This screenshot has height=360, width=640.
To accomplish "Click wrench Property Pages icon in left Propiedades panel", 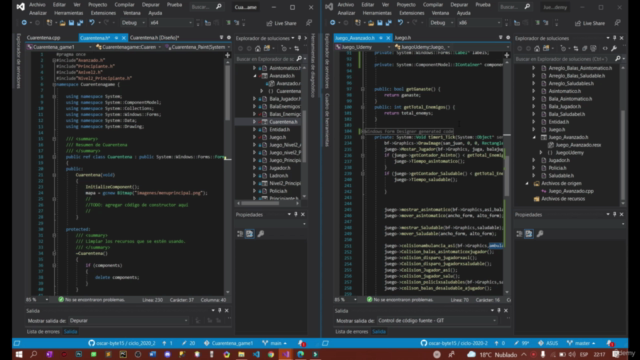I will pos(260,234).
